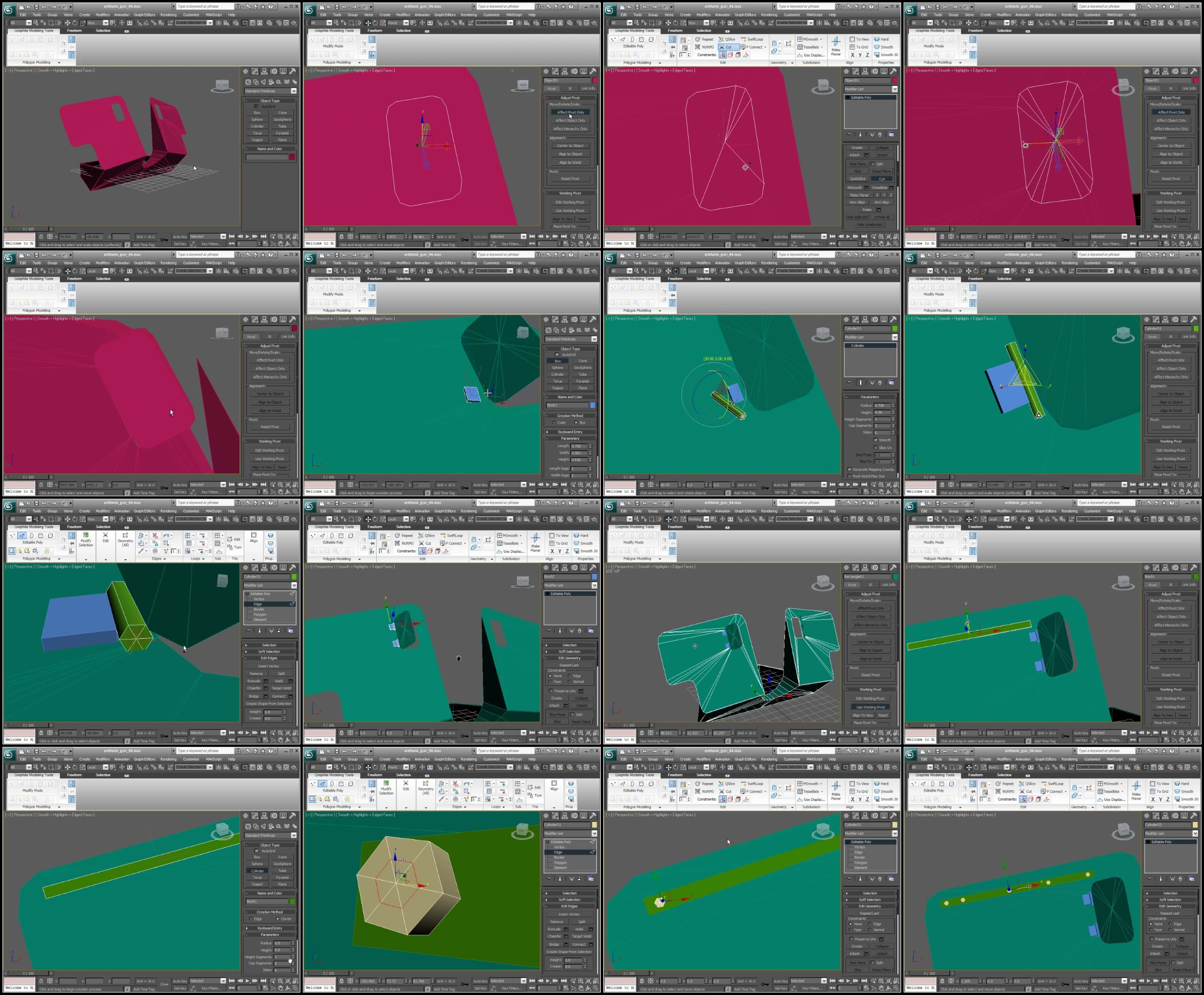
Task: Click Modify Selection in yellow hexagon frame
Action: 386,789
